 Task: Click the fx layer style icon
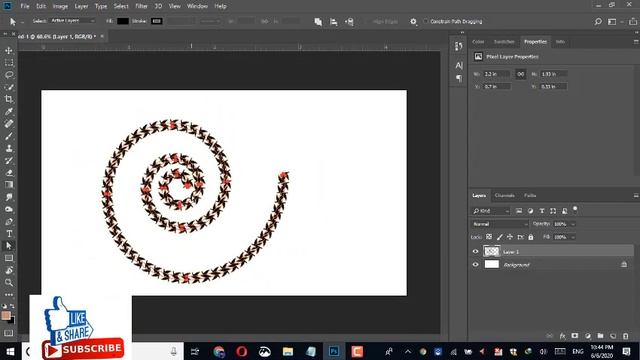(562, 336)
